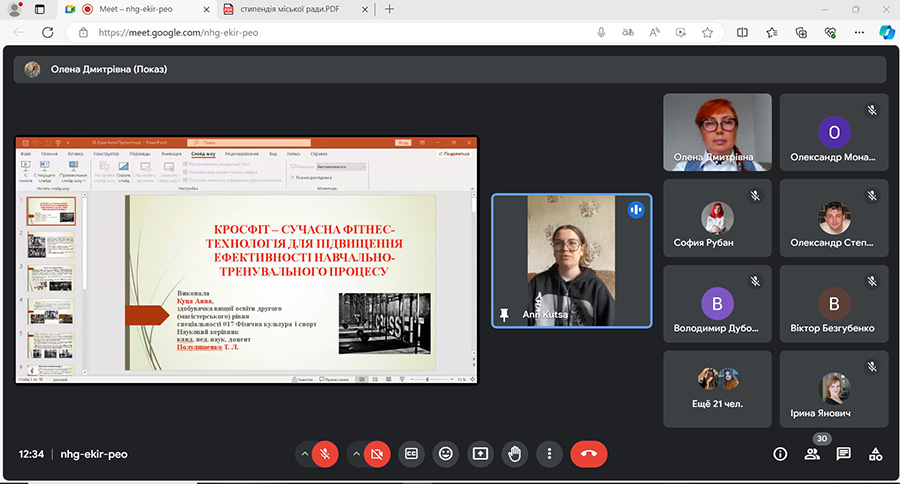
Task: Expand video settings chevron beside camera
Action: coord(356,453)
